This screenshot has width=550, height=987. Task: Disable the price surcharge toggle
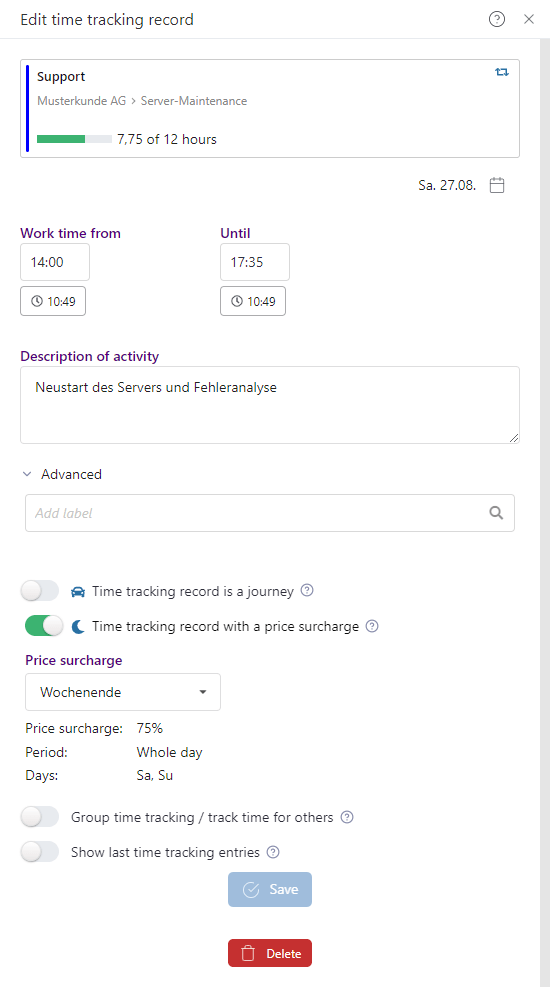[x=44, y=626]
